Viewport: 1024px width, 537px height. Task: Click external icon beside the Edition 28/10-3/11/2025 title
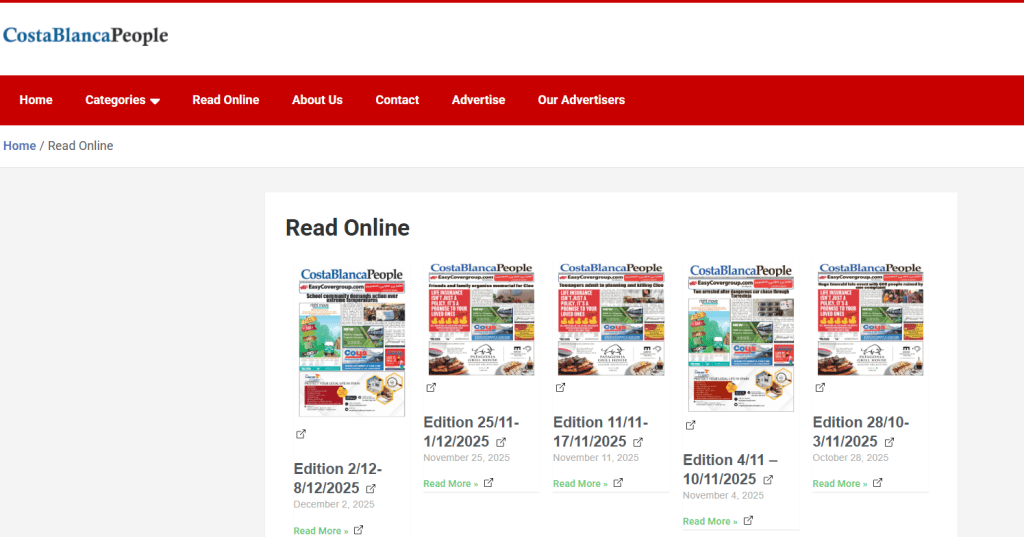889,442
